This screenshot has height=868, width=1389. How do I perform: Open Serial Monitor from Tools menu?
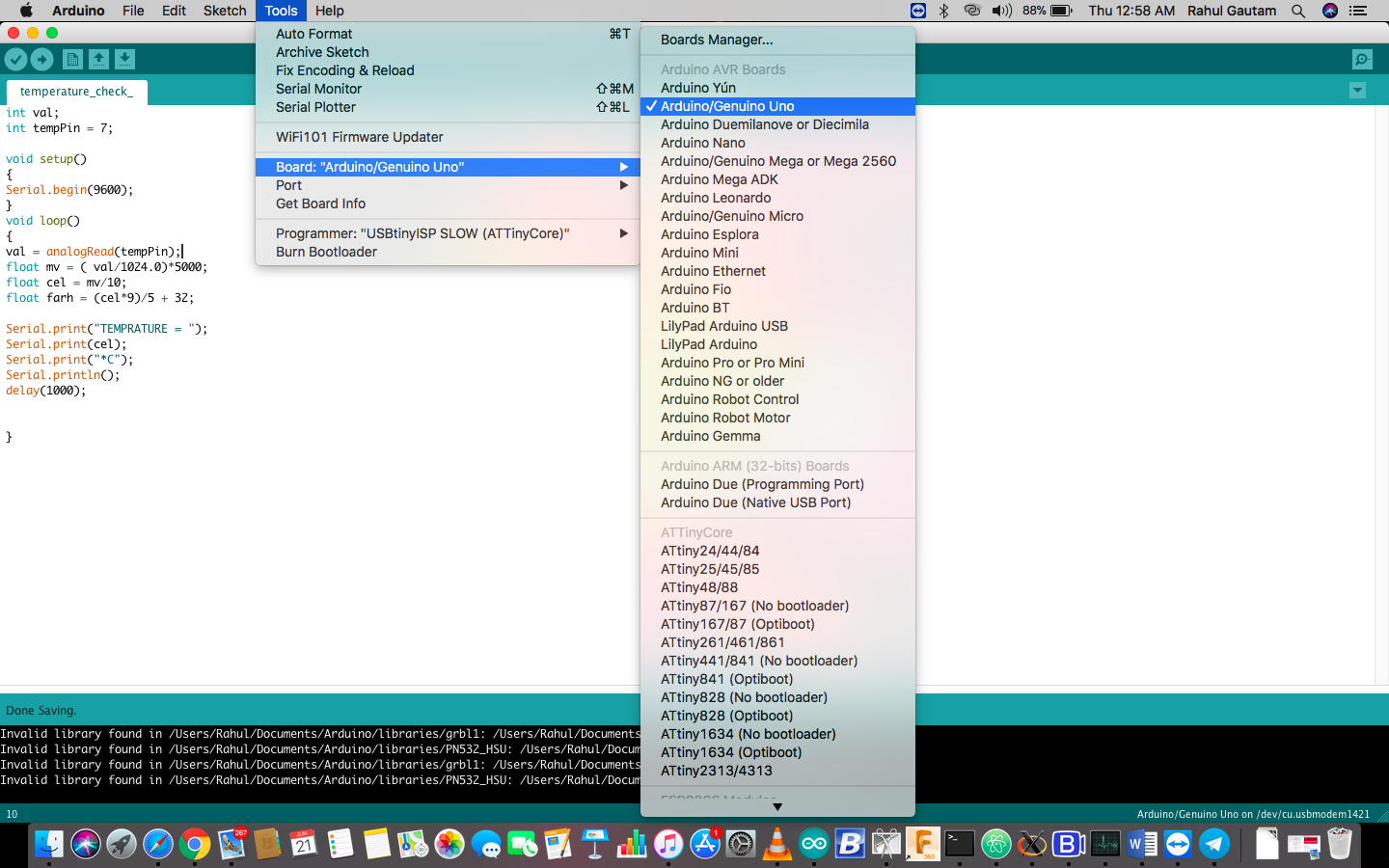[x=448, y=89]
